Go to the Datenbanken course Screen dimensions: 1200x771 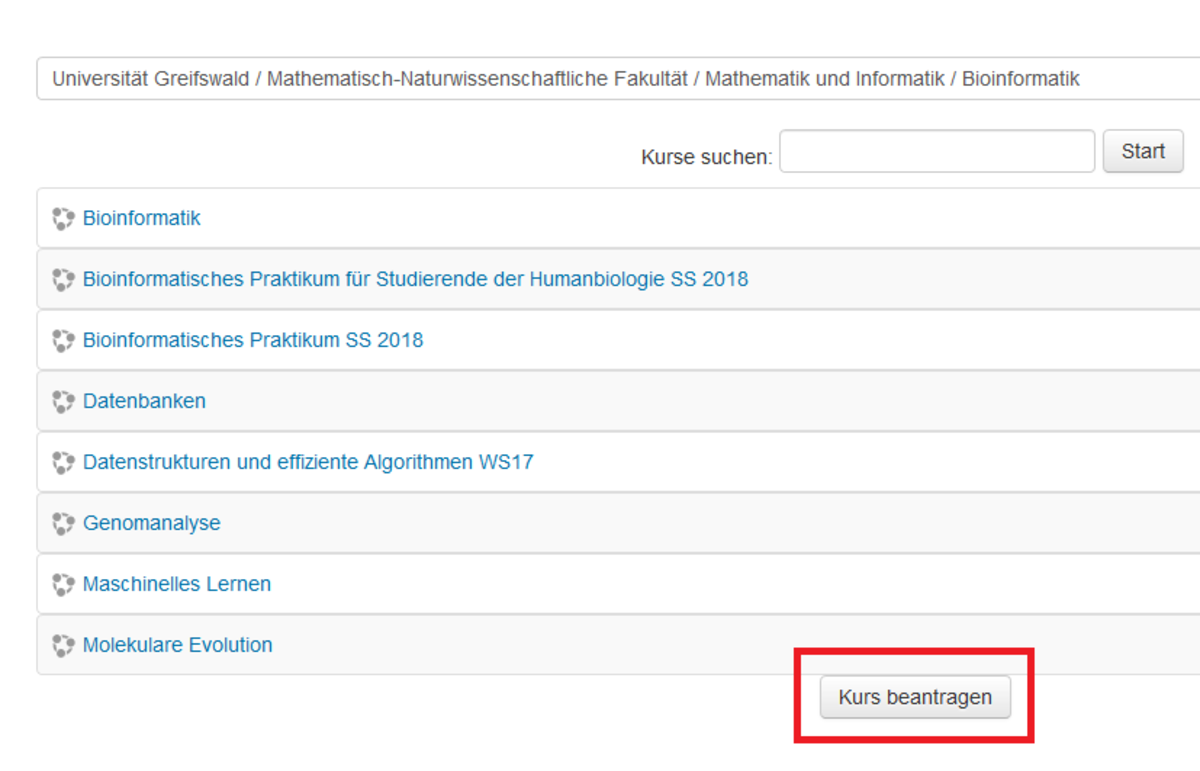click(x=144, y=401)
